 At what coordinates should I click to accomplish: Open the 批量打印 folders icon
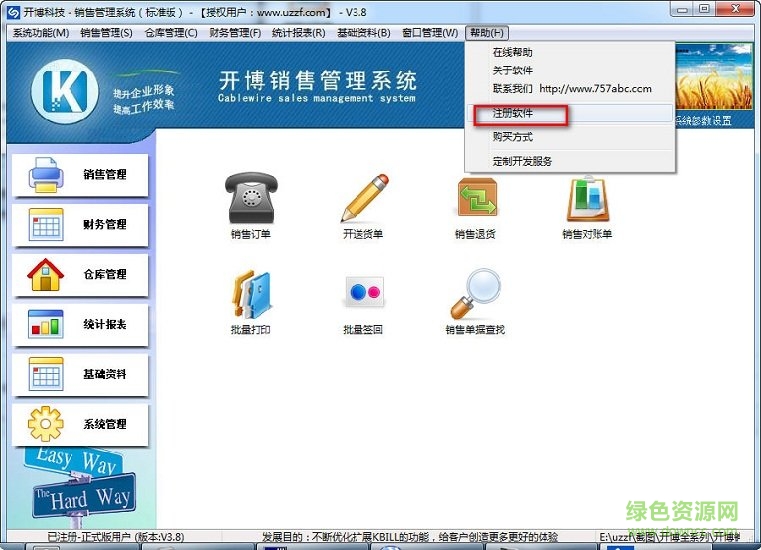point(251,293)
